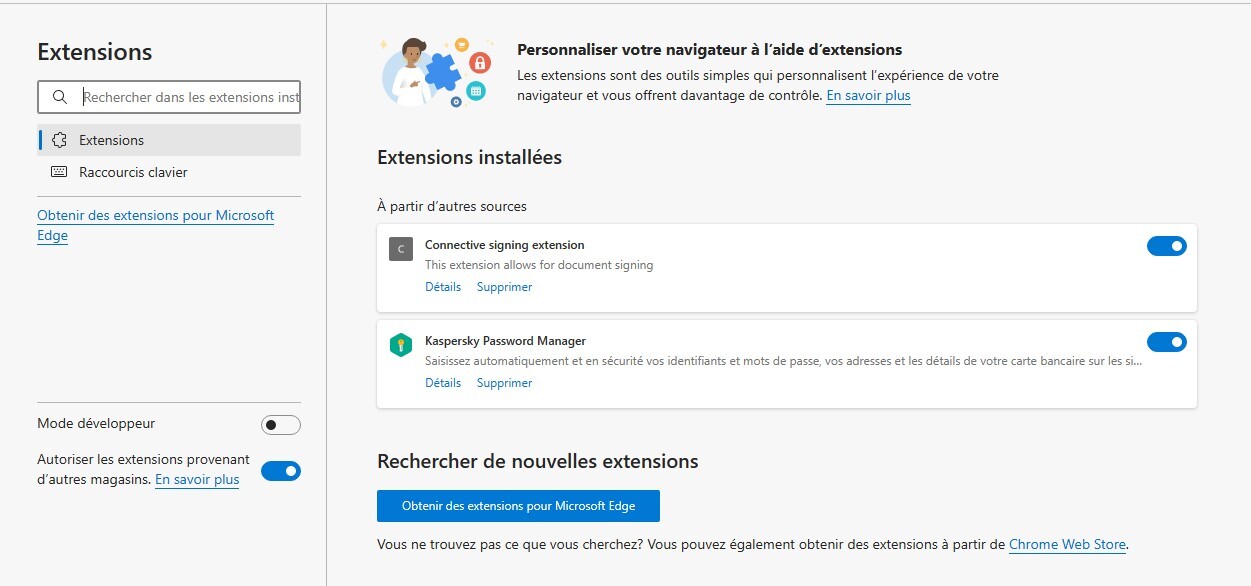The width and height of the screenshot is (1251, 586).
Task: Click the Connective signing extension icon
Action: (x=400, y=249)
